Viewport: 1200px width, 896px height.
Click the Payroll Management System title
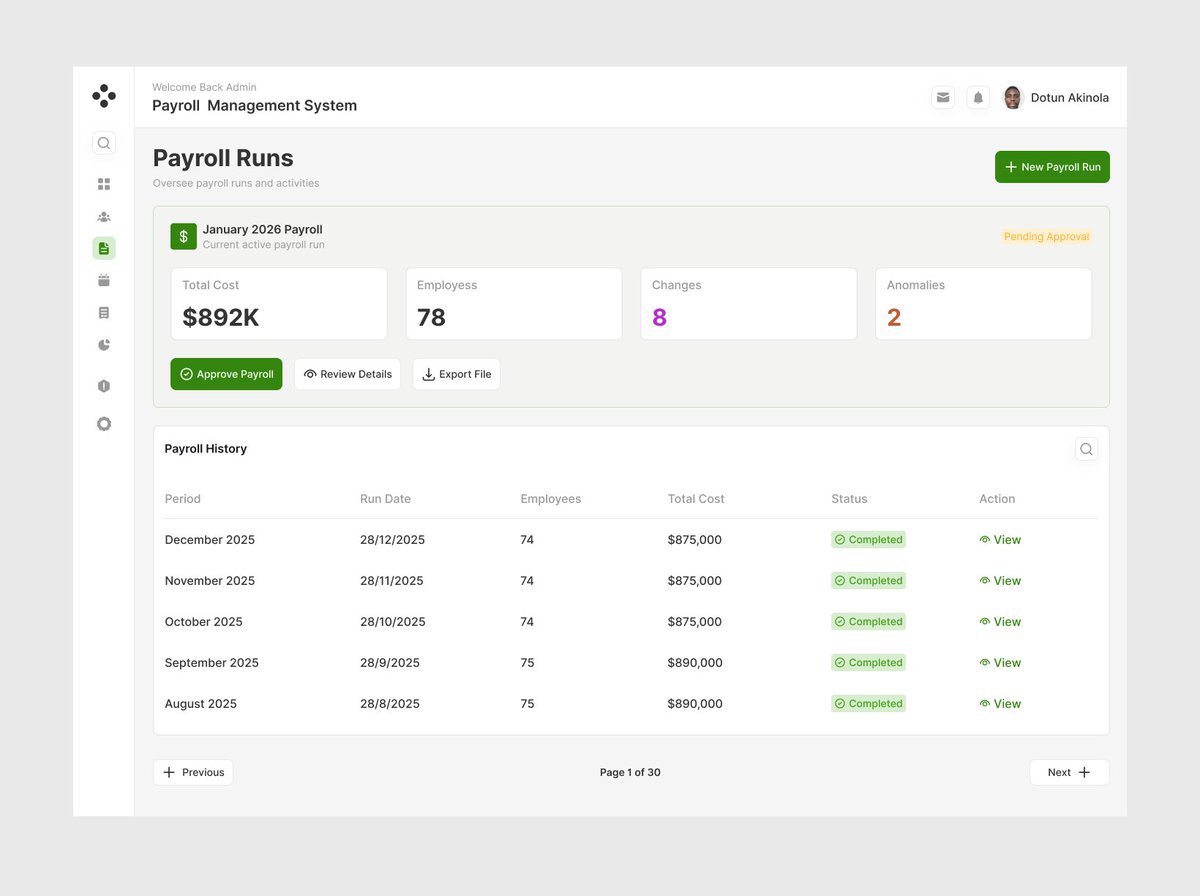[x=254, y=106]
